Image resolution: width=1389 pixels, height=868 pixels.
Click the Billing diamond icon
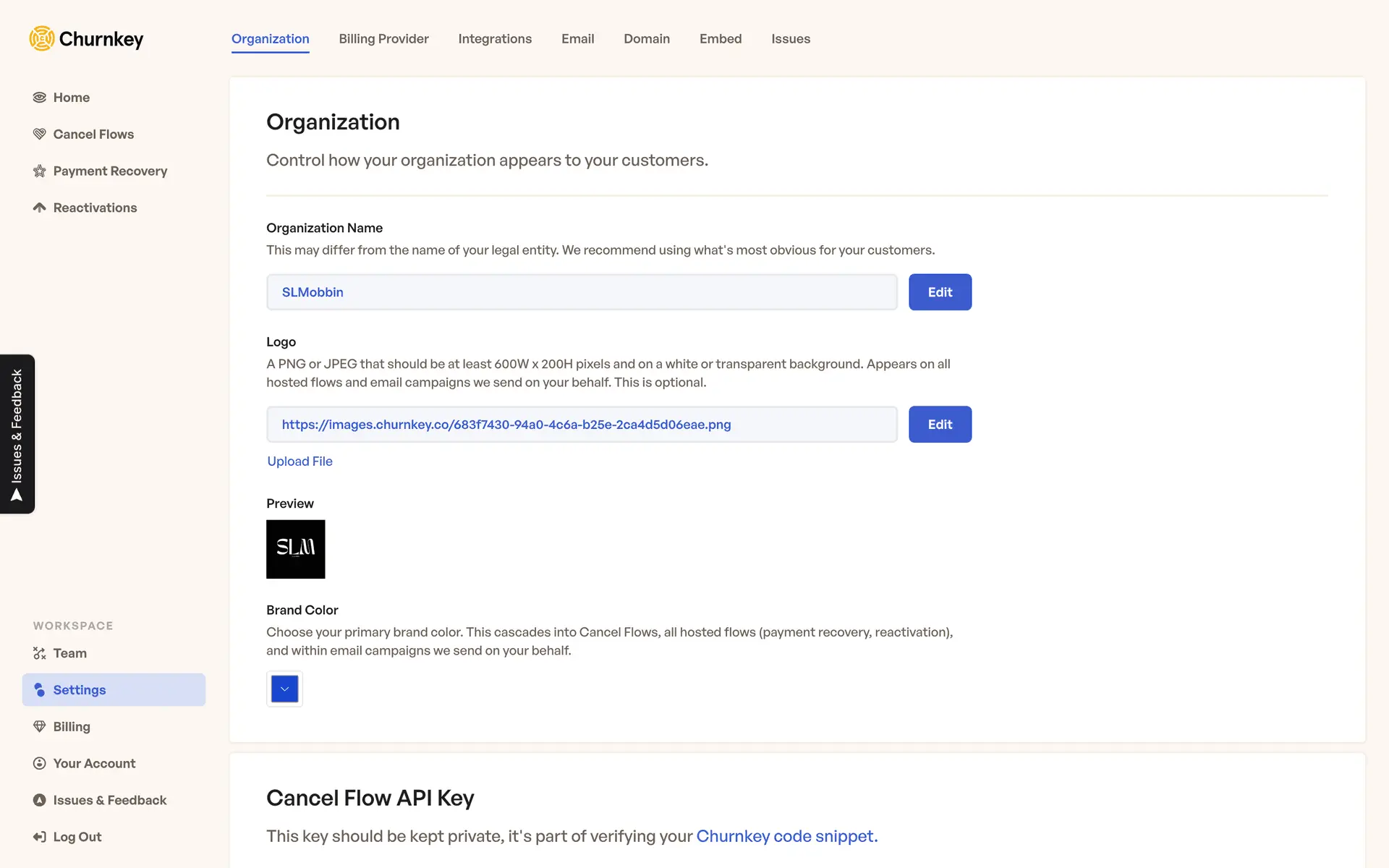(40, 726)
